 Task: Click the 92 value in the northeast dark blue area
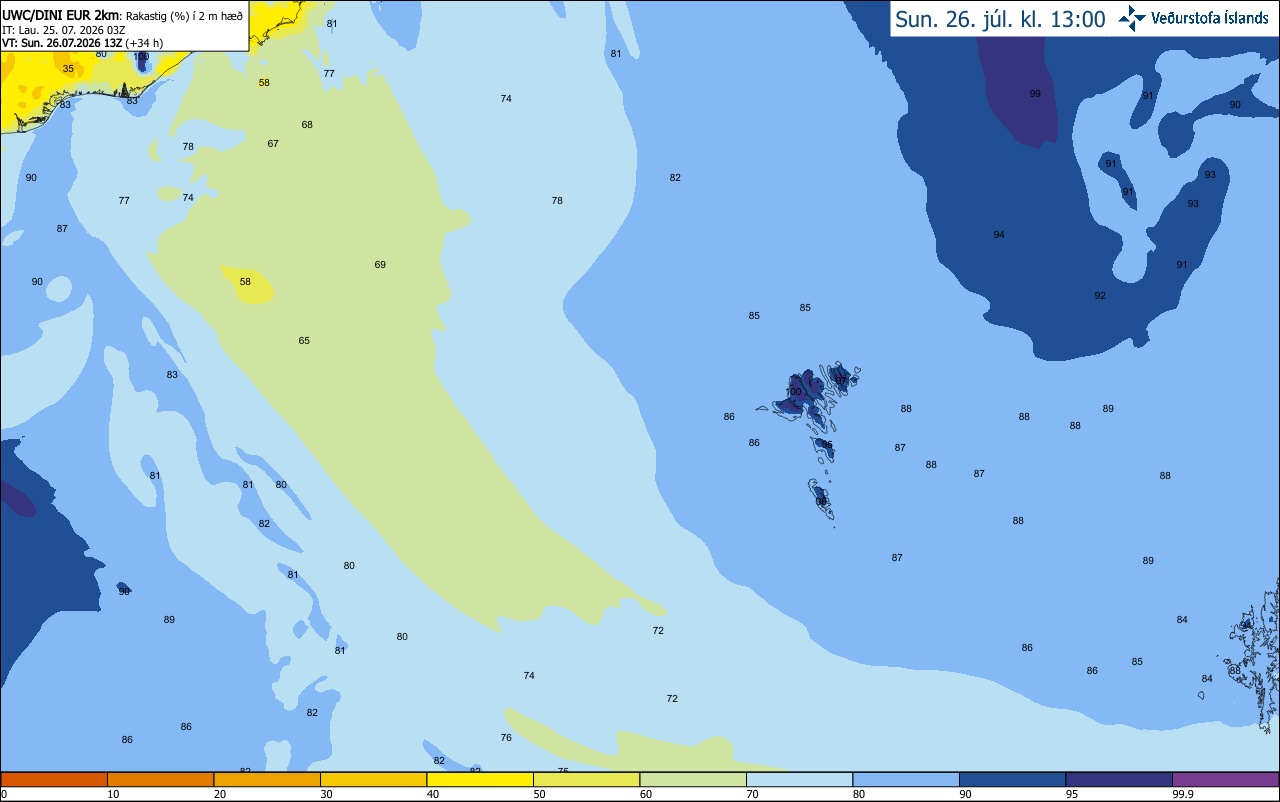[1100, 295]
